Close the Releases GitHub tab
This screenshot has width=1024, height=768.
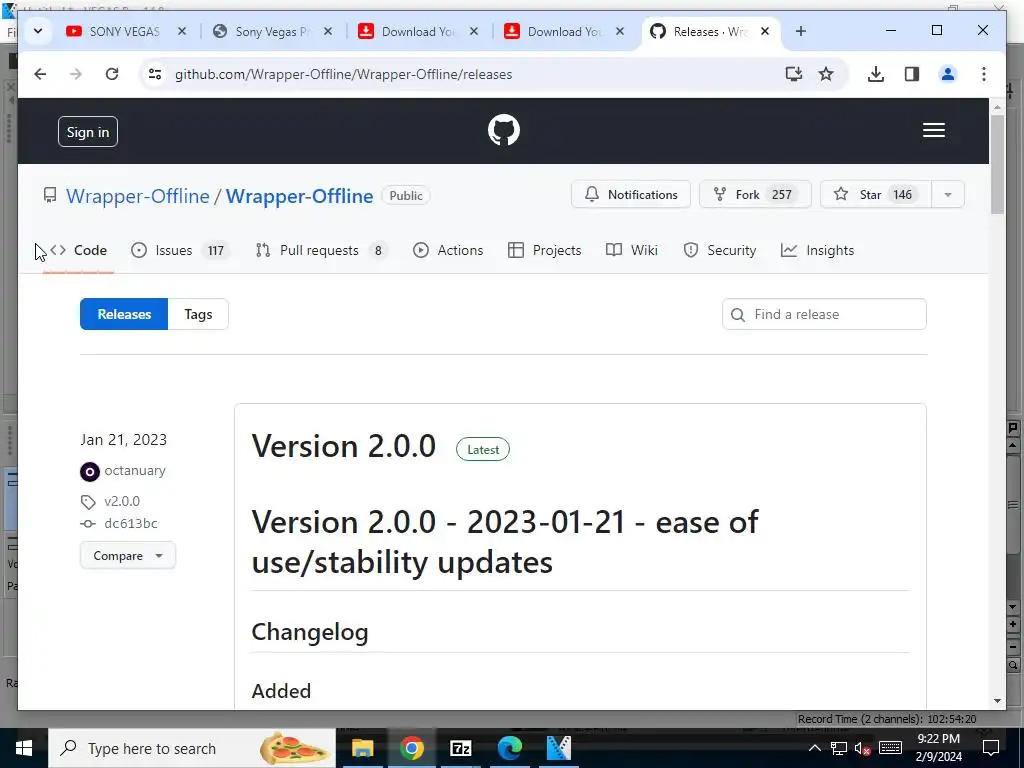tap(765, 31)
